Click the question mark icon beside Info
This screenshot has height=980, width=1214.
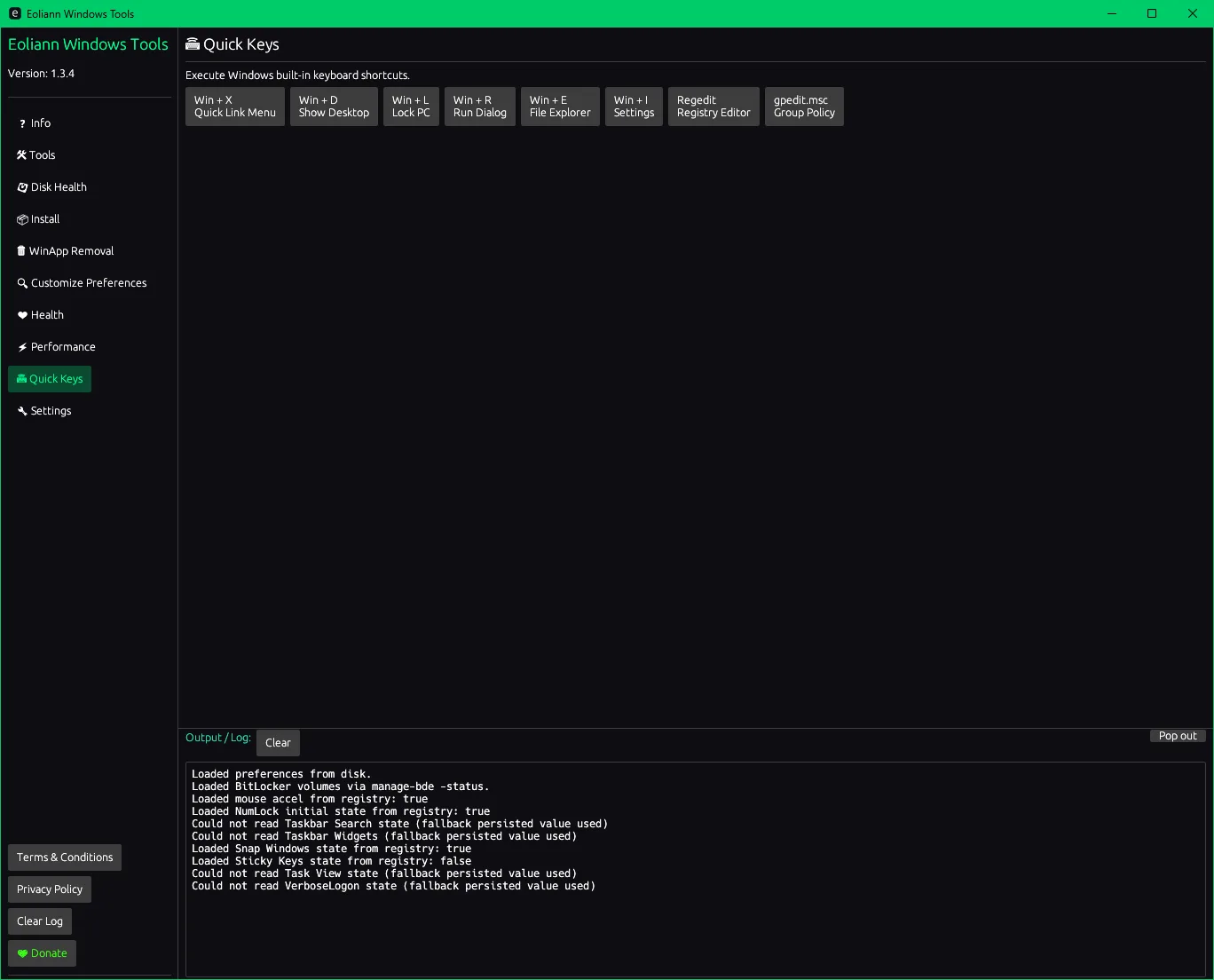22,123
